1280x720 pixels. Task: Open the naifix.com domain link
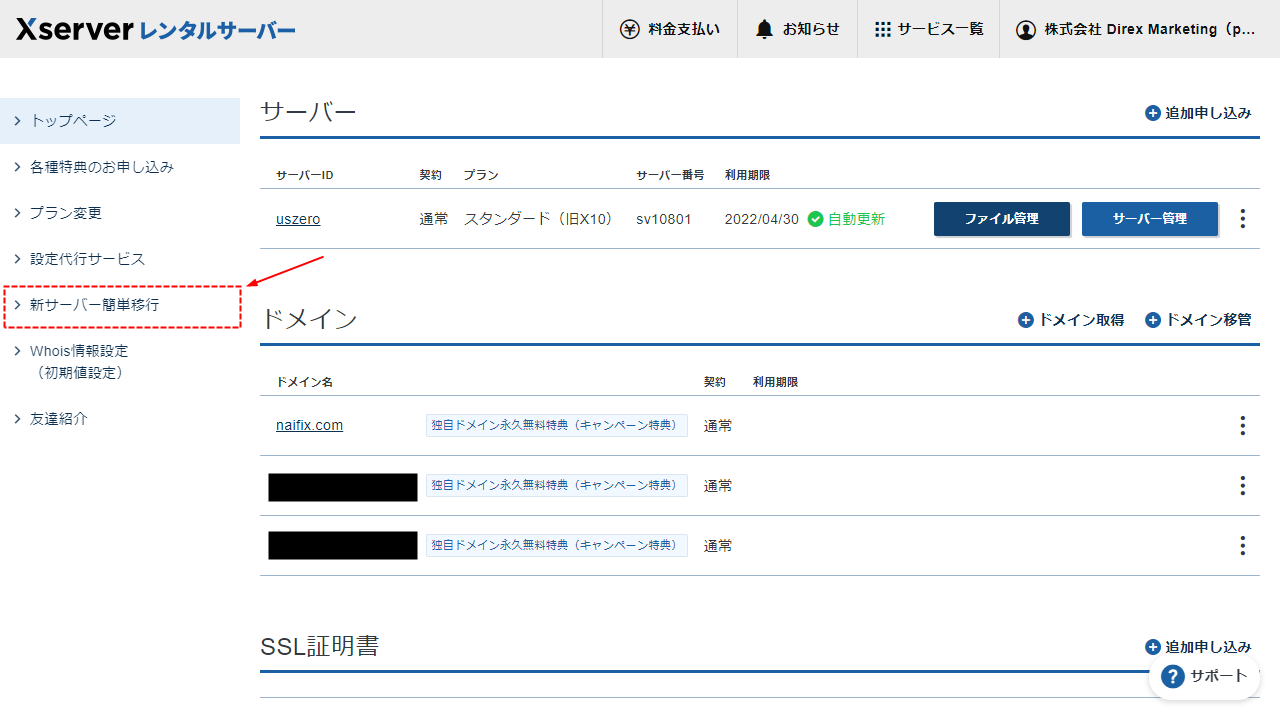click(309, 426)
